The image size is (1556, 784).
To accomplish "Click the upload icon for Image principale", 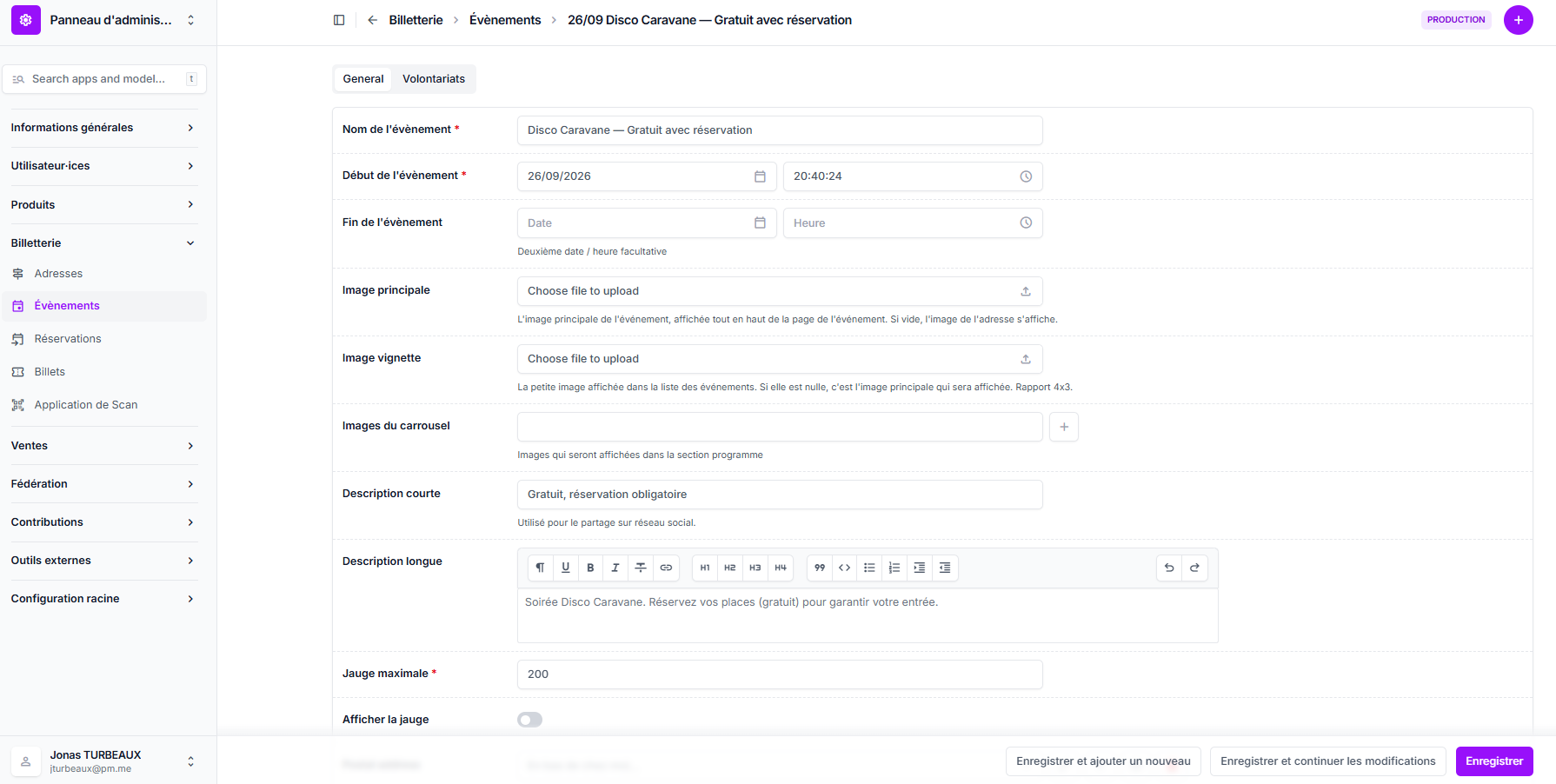I will point(1026,291).
